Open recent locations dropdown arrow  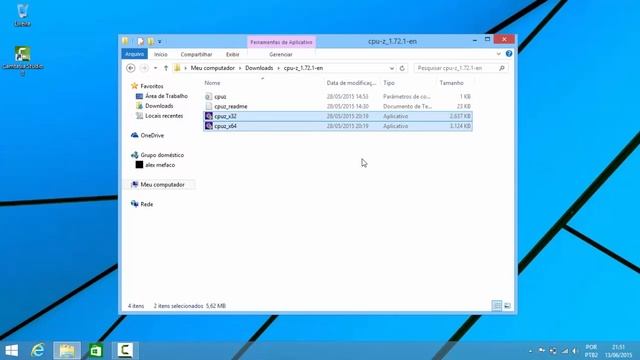tap(156, 68)
